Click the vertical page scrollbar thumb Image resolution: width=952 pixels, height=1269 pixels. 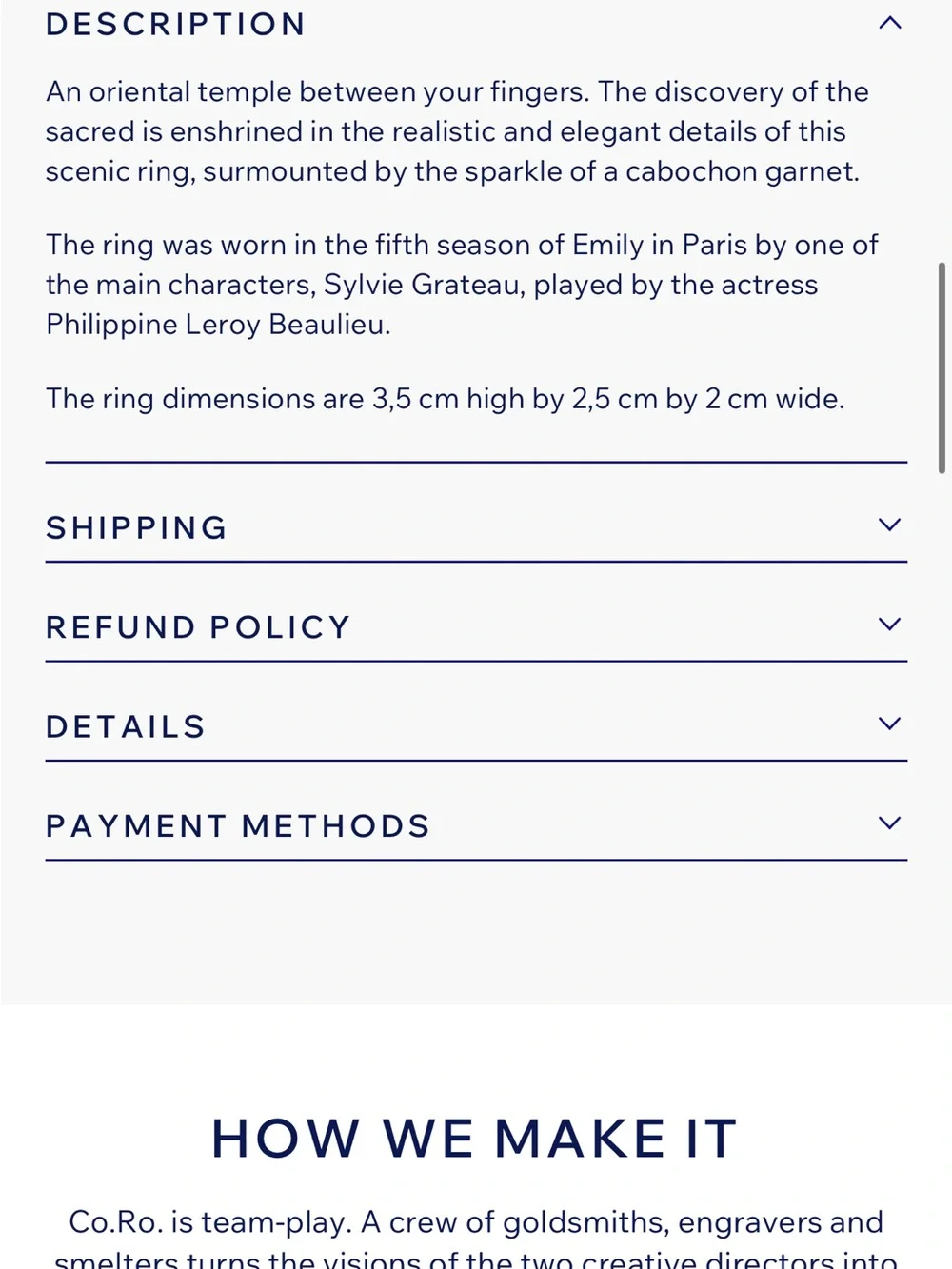pyautogui.click(x=942, y=367)
